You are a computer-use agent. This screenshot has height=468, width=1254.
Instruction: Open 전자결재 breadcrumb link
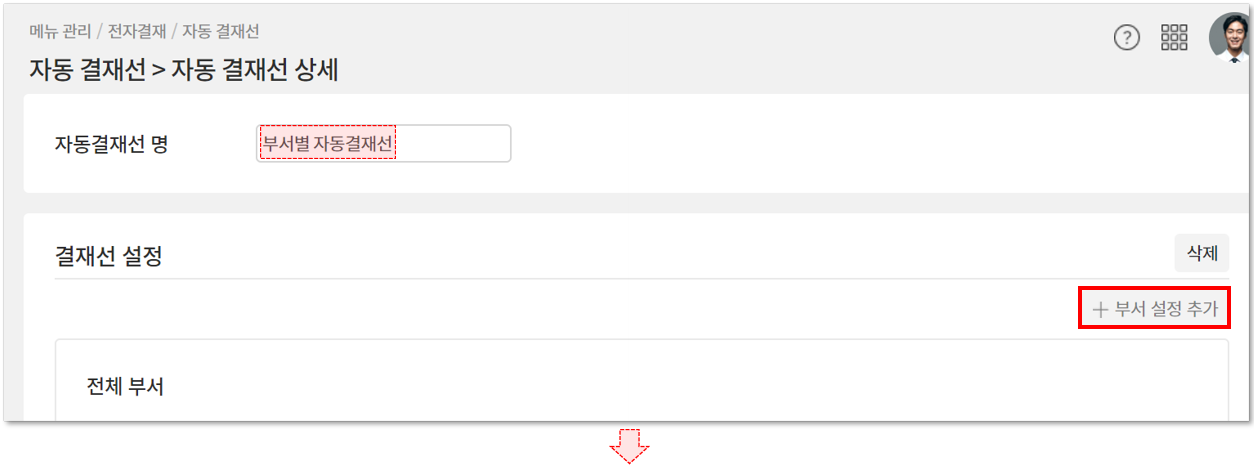click(x=137, y=32)
